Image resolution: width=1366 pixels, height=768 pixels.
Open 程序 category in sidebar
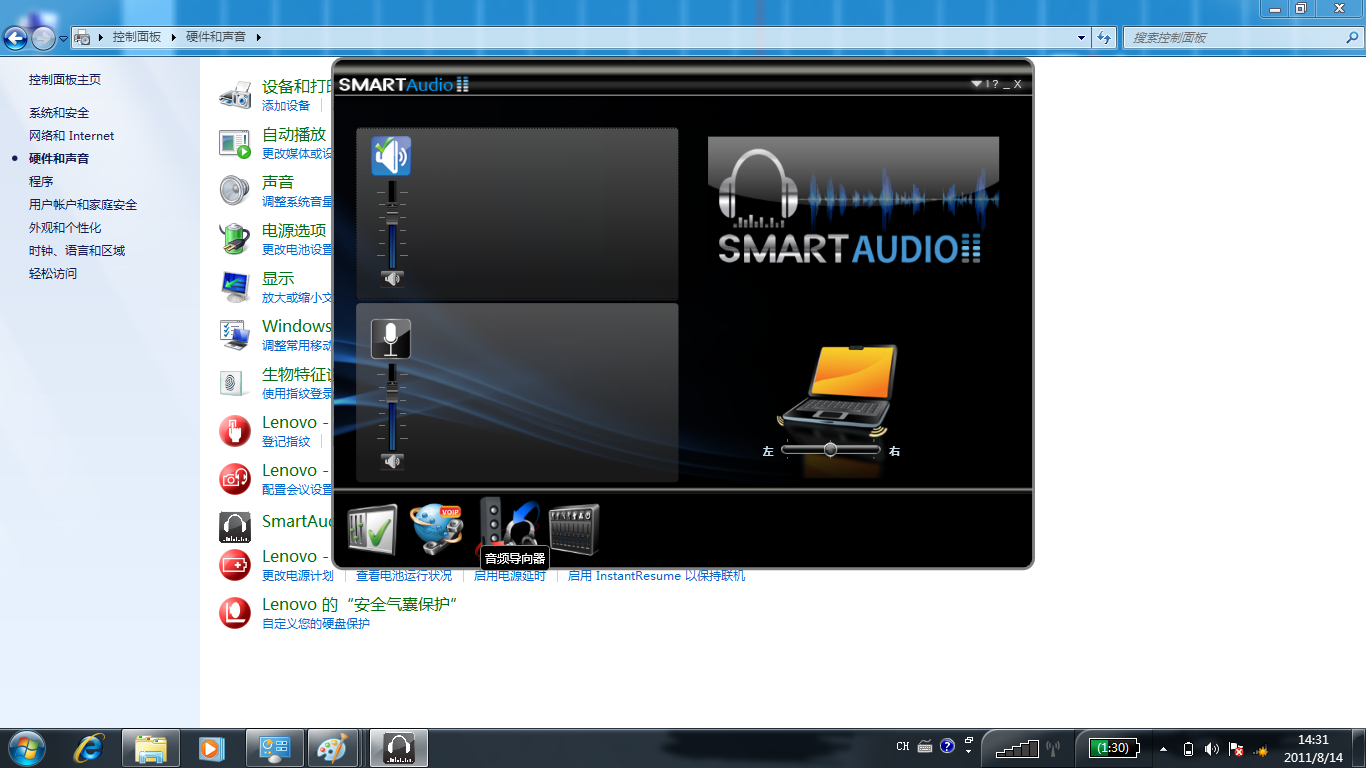point(41,182)
